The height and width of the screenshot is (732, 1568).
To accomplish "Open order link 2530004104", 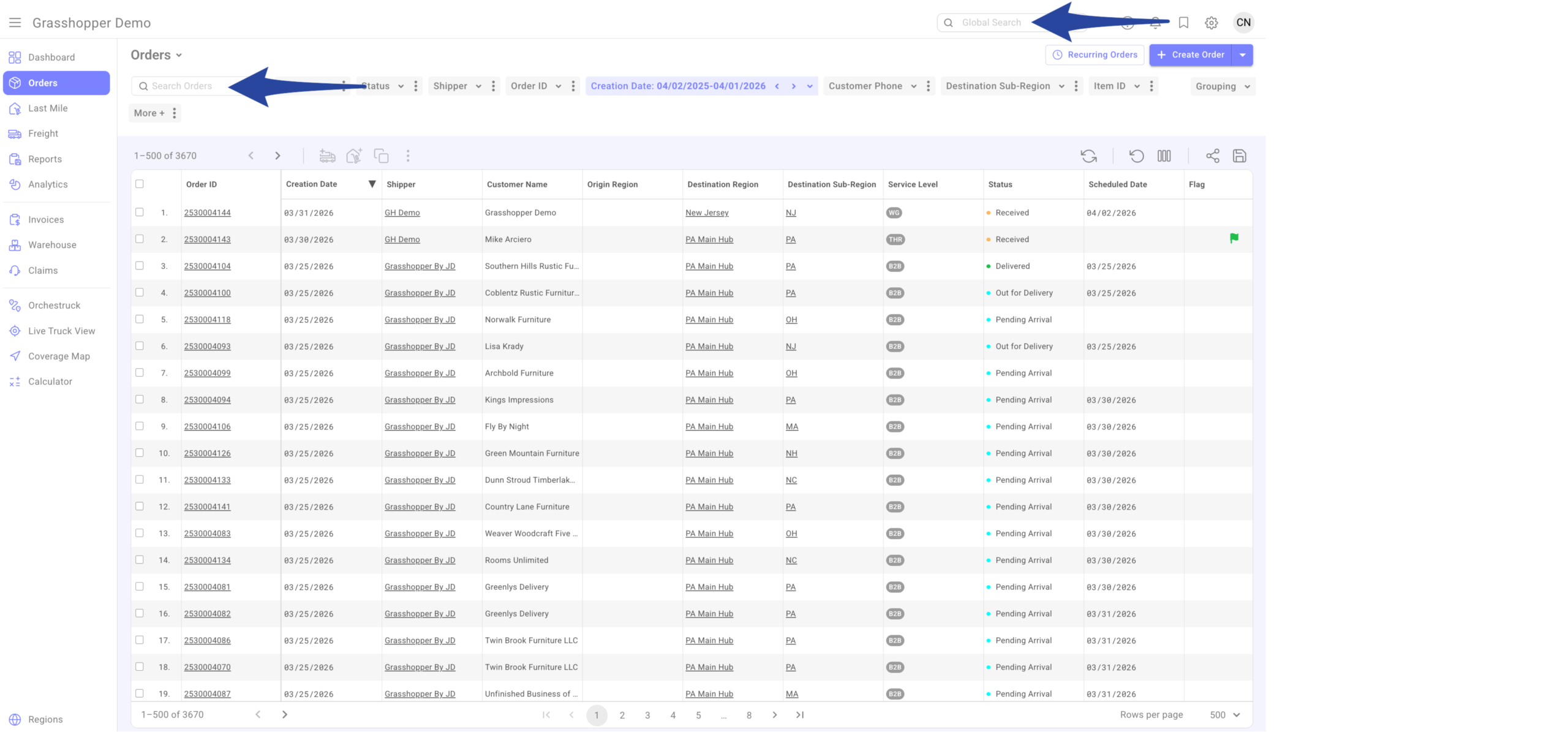I will coord(207,266).
